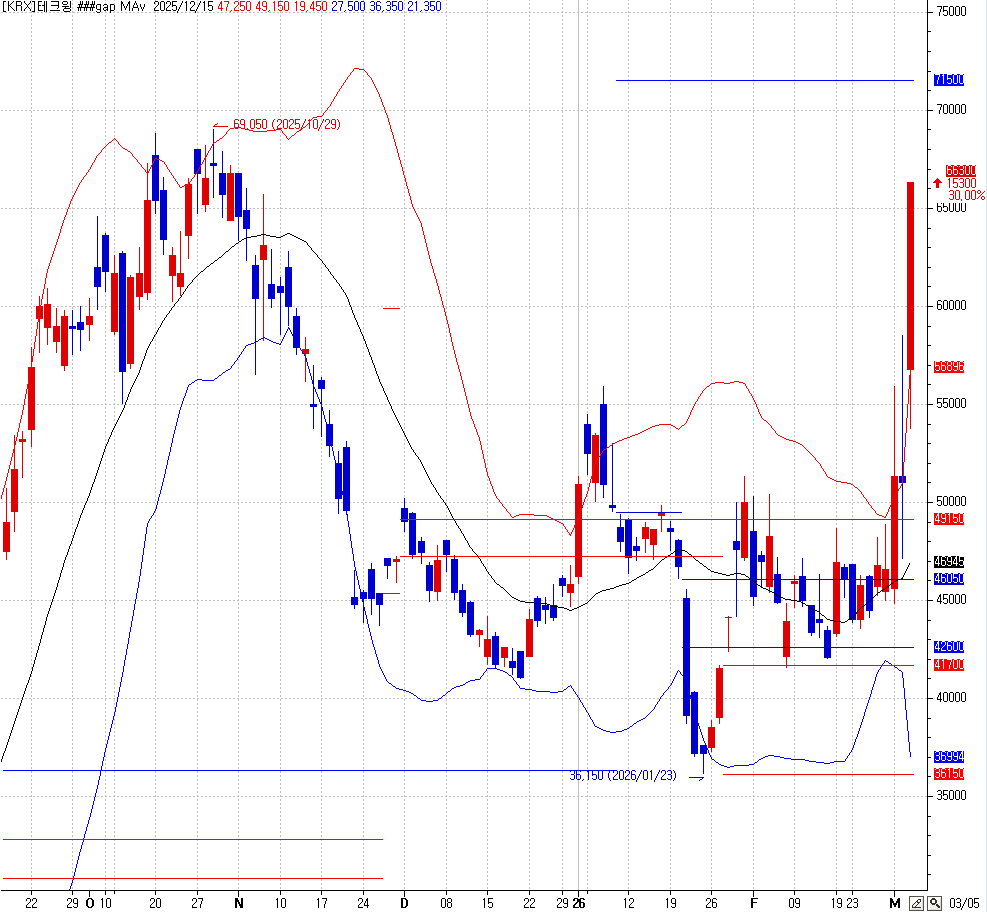Click the pencil drawing tool icon
Screen dimensions: 987x912
[x=916, y=903]
